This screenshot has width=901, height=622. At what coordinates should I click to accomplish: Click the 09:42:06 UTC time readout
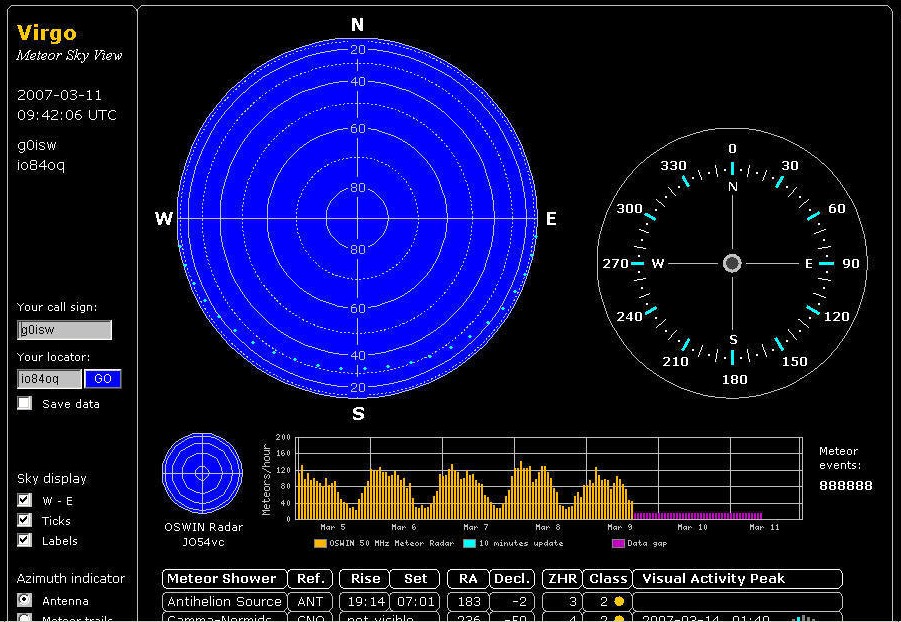click(67, 115)
